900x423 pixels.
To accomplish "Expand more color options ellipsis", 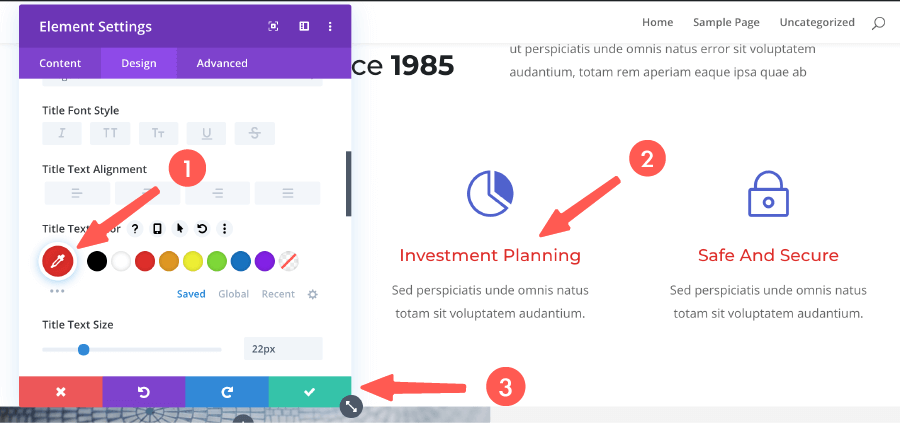I will pyautogui.click(x=57, y=292).
